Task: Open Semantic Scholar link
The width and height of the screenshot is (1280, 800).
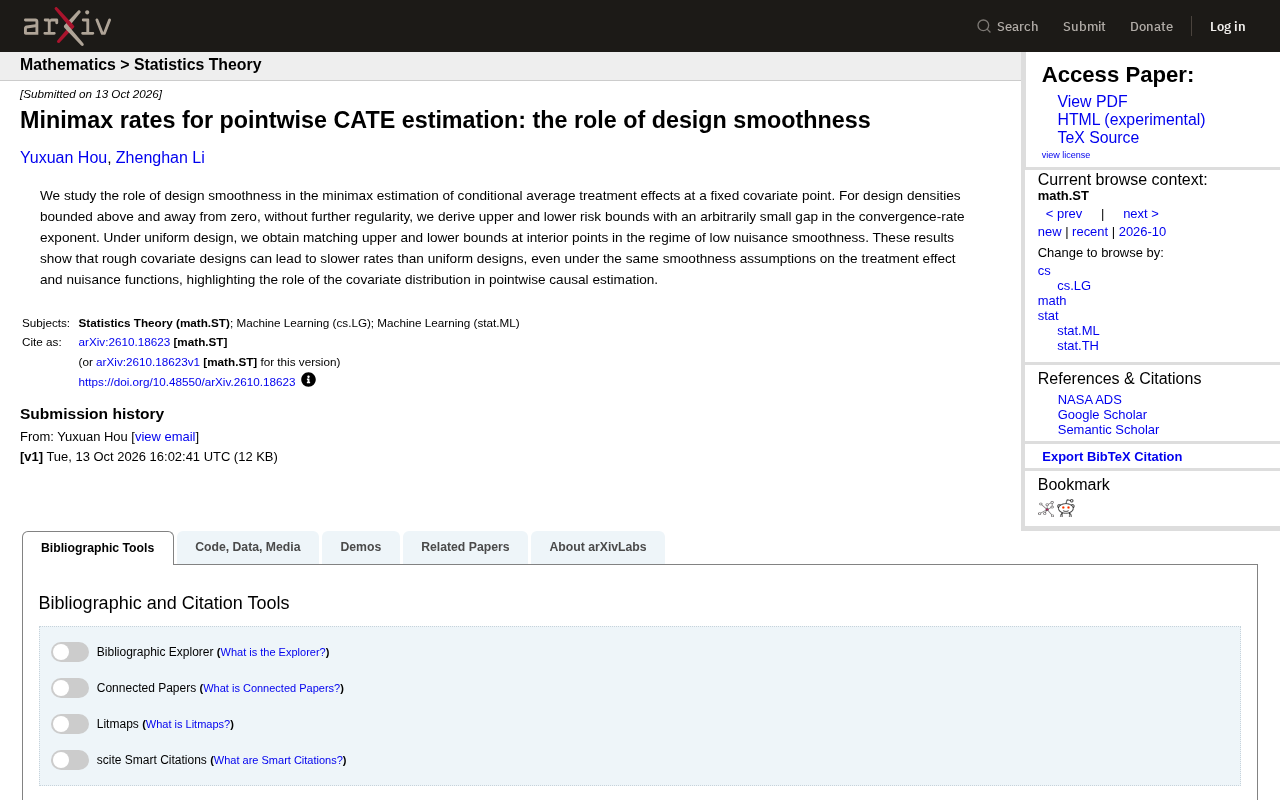Action: coord(1108,430)
